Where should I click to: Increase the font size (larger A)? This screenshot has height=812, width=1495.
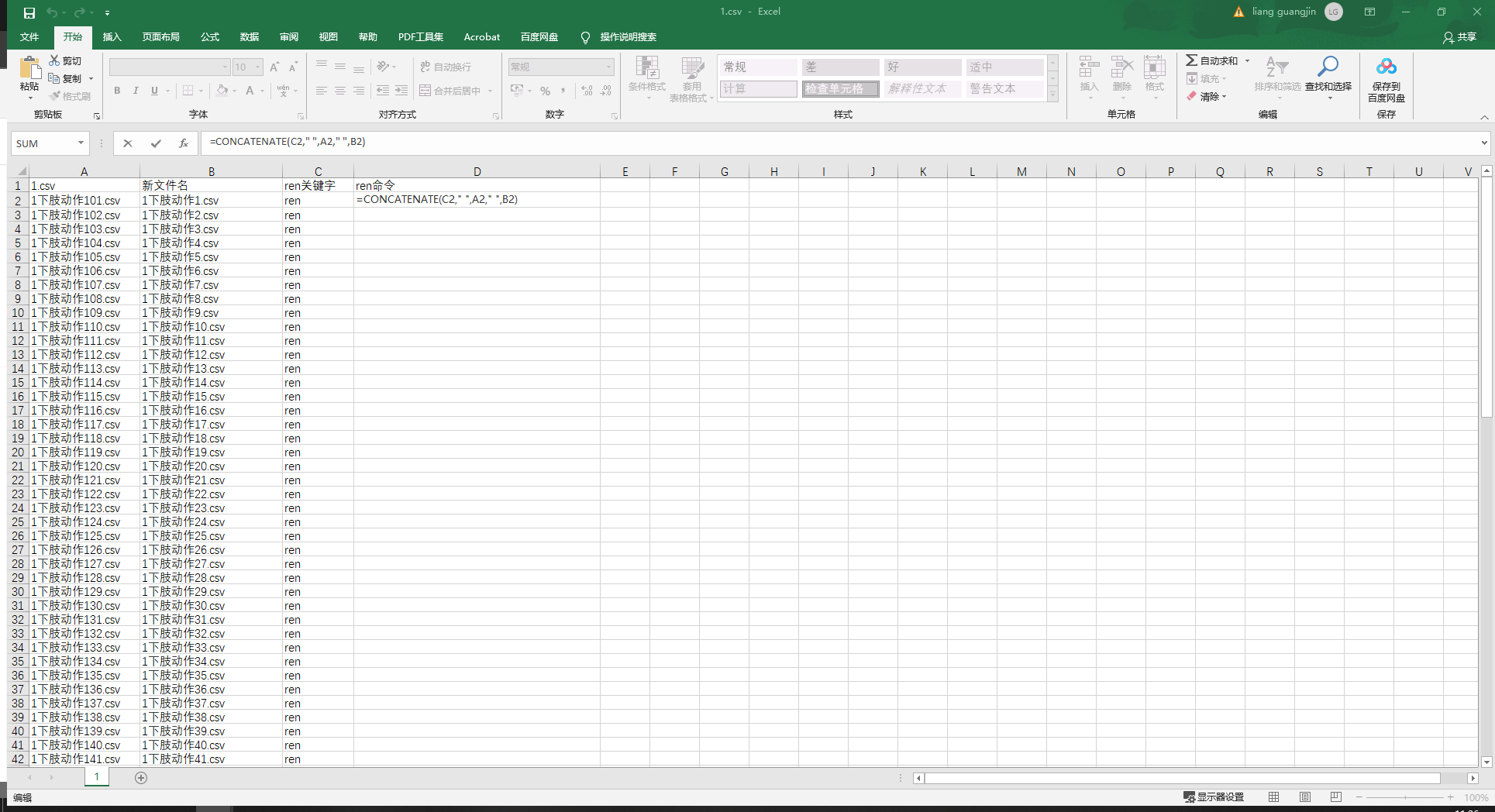(274, 67)
